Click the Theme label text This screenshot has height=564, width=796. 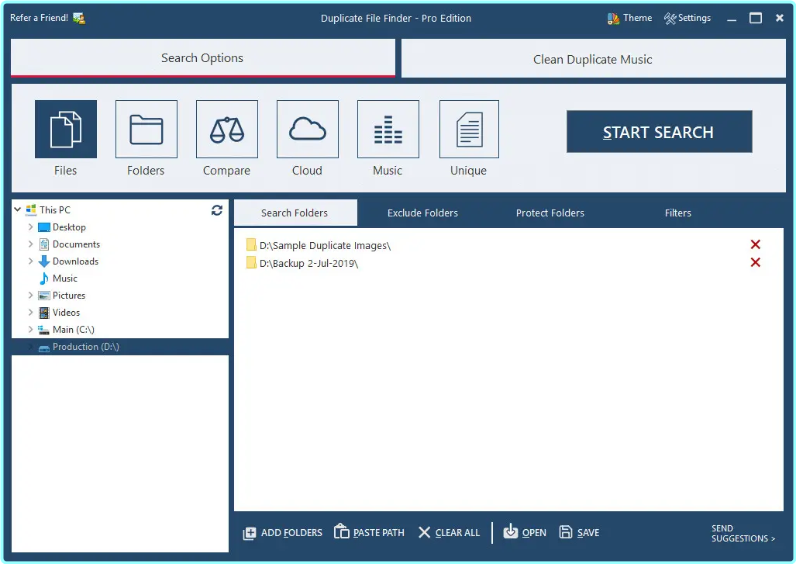click(638, 18)
